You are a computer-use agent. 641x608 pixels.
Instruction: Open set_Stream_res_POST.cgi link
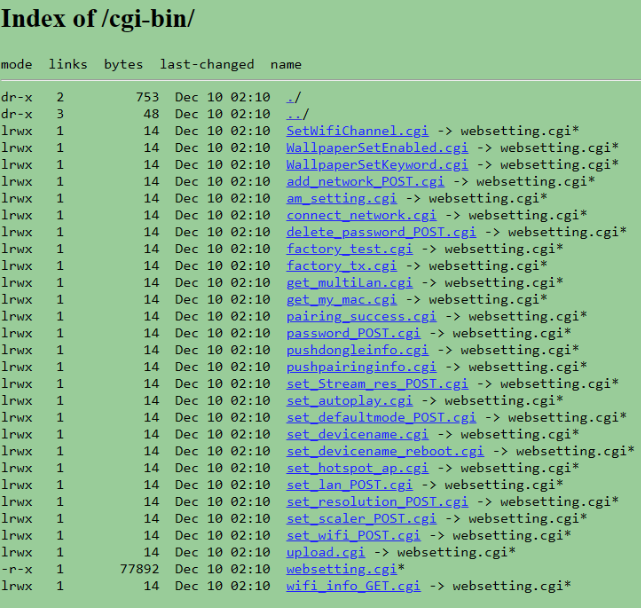pos(377,384)
